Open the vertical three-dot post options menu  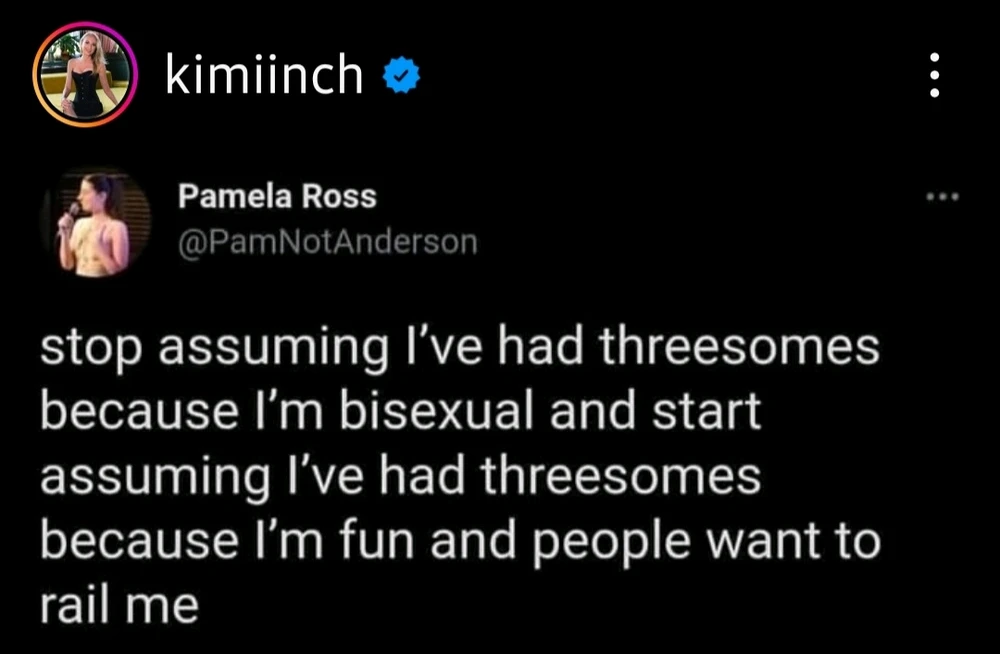(x=934, y=76)
